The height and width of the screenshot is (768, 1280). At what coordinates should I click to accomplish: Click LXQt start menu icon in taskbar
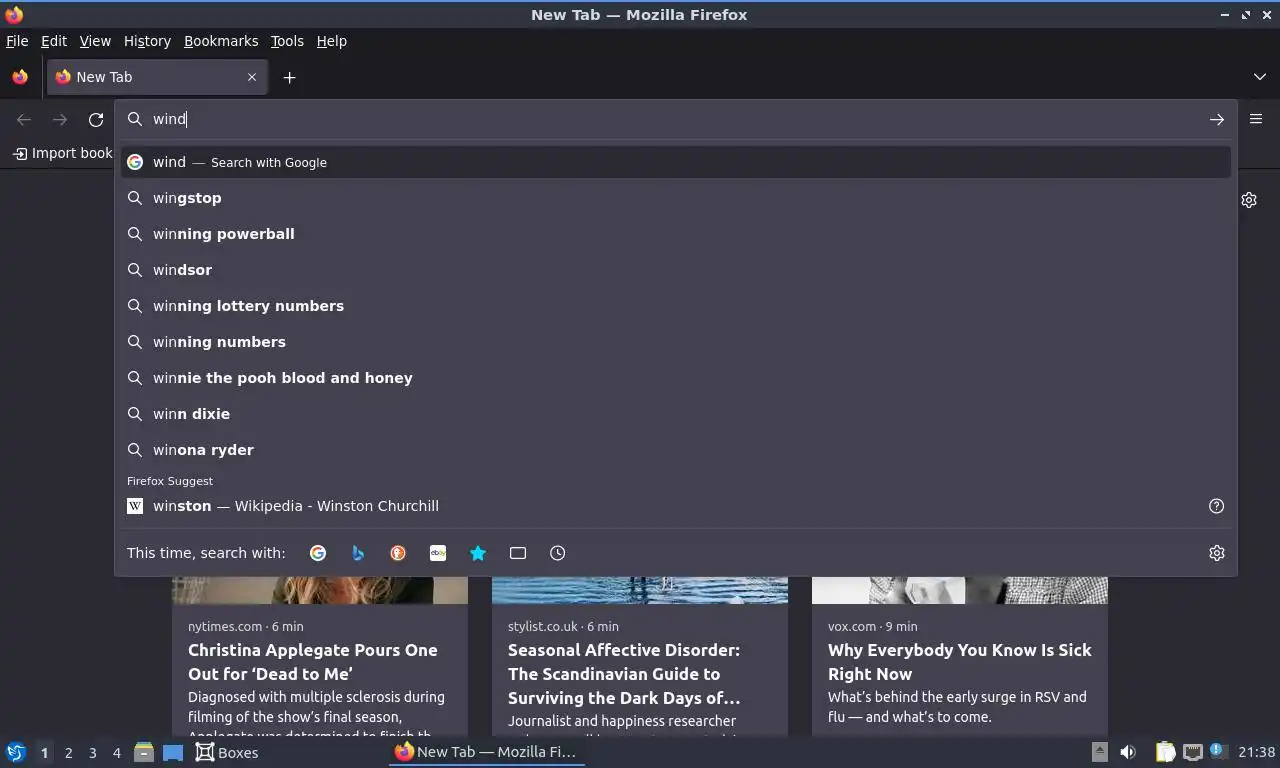pyautogui.click(x=16, y=752)
